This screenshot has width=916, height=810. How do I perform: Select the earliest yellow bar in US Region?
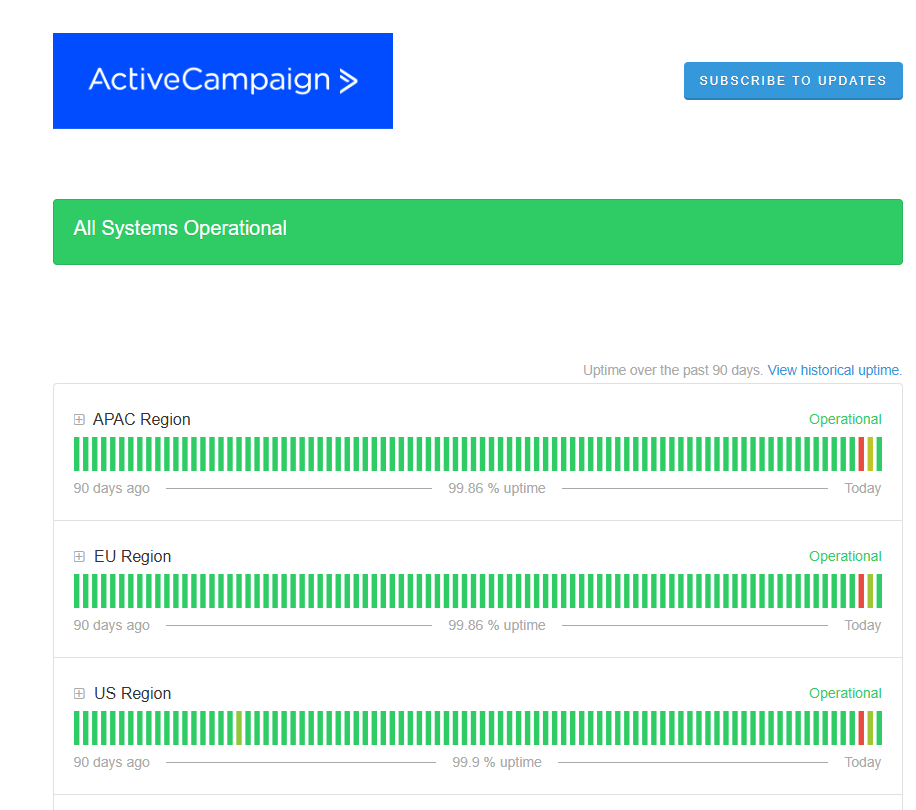[239, 728]
